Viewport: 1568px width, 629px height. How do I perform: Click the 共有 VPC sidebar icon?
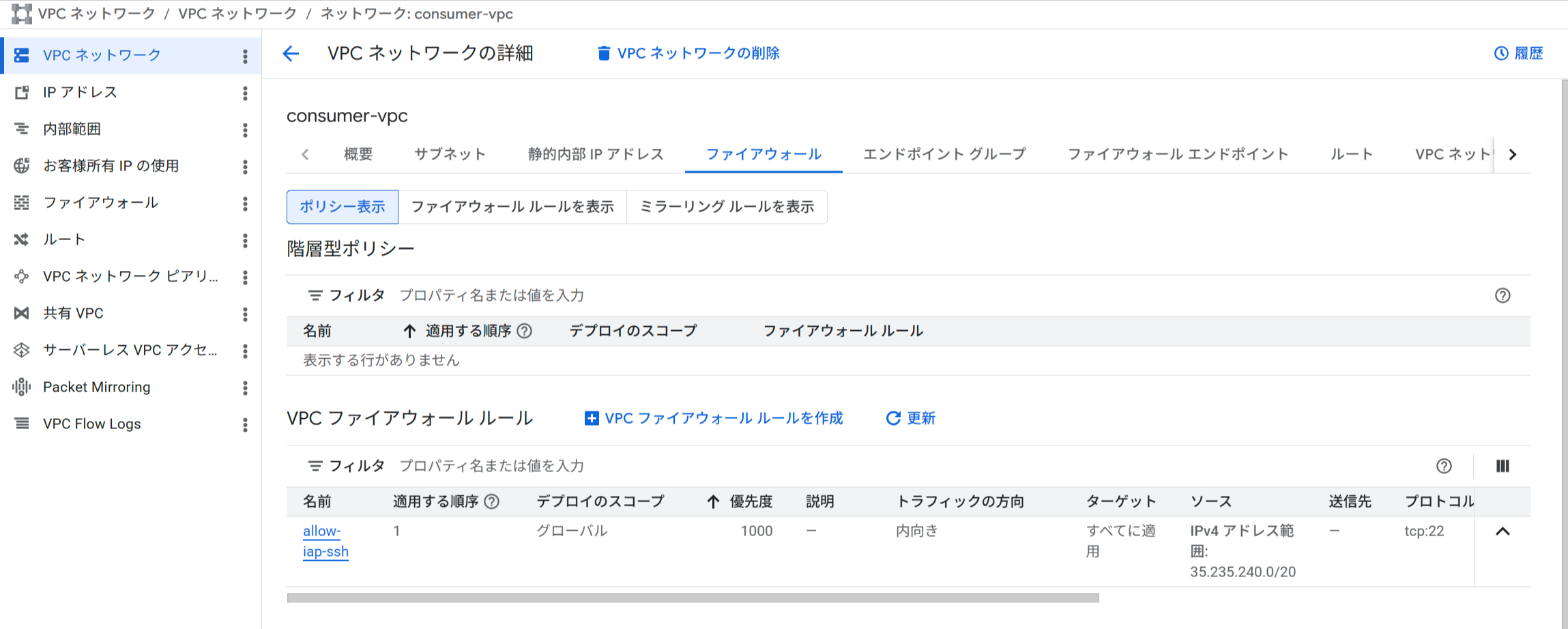(x=22, y=313)
